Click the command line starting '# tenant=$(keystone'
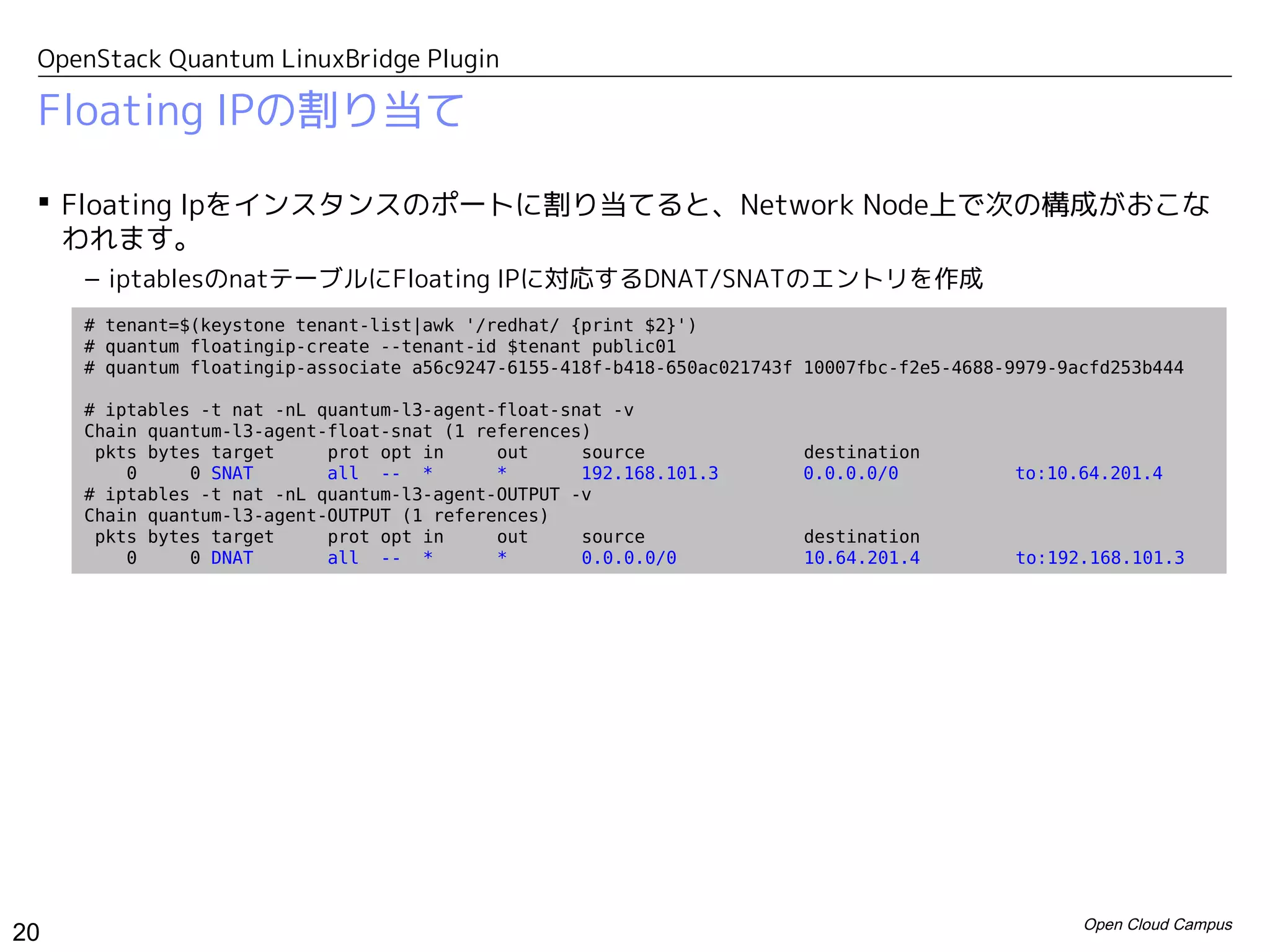The image size is (1270, 952). click(x=390, y=325)
